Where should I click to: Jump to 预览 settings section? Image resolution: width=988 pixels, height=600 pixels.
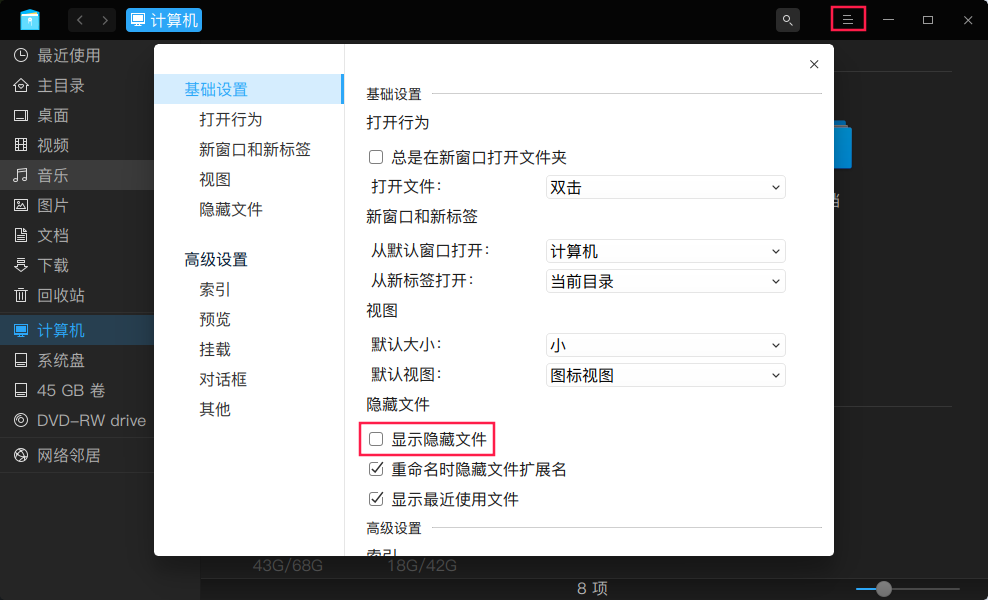[x=215, y=320]
